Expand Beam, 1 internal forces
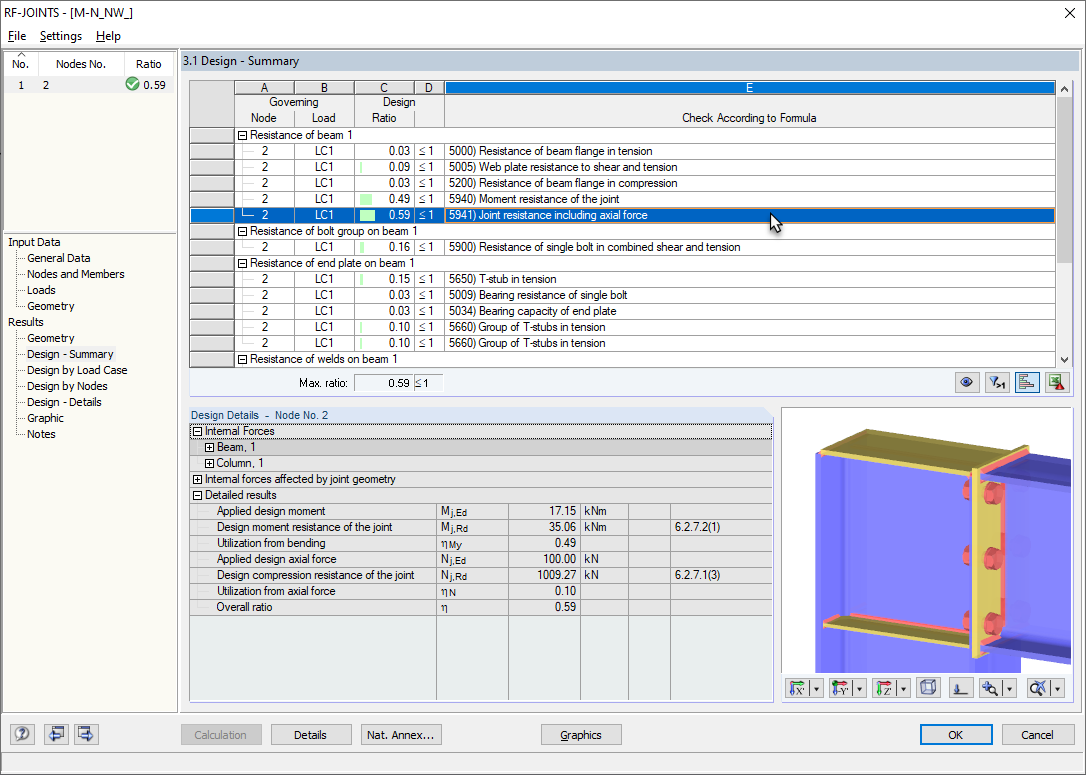 (x=209, y=447)
